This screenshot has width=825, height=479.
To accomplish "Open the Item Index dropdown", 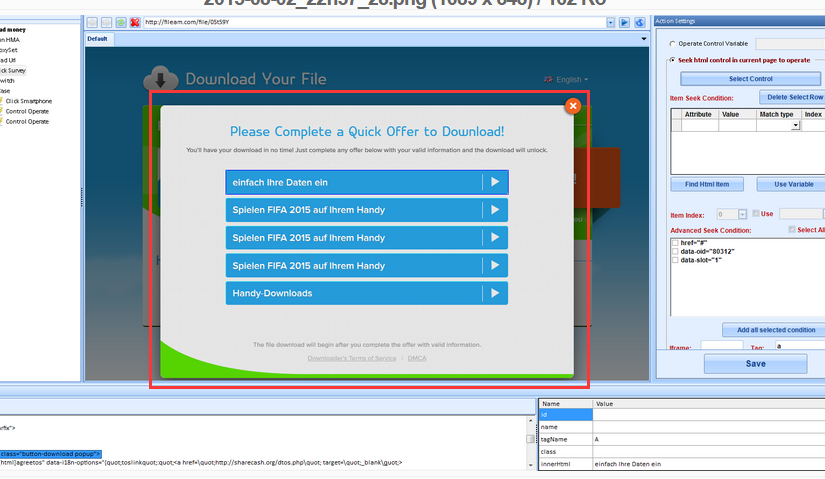I will [x=742, y=214].
